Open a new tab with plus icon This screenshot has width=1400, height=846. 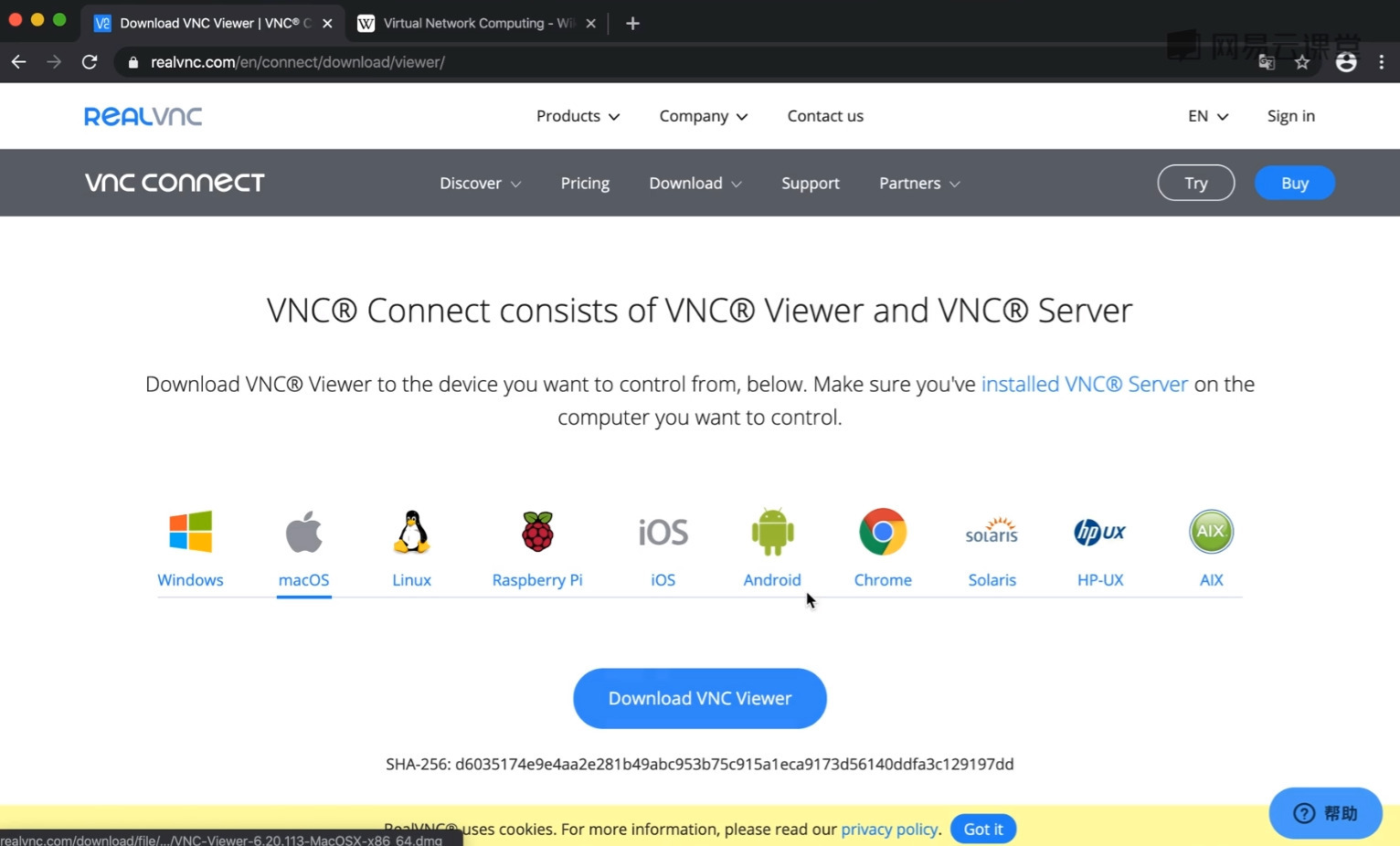click(x=632, y=23)
